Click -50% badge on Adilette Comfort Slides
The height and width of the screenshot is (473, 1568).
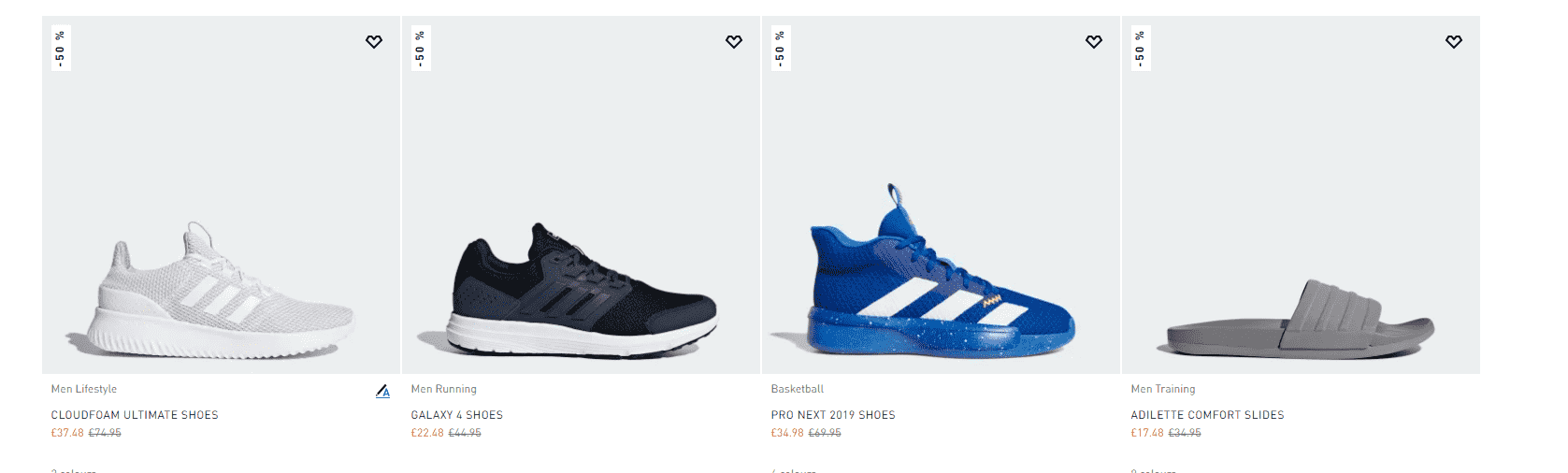[1141, 49]
